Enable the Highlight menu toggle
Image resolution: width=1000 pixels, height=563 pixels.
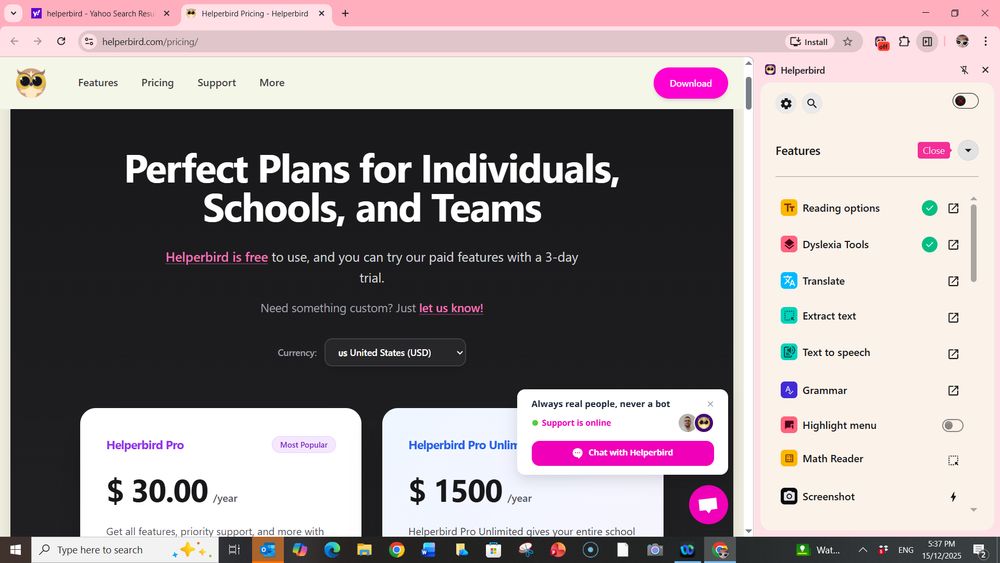tap(952, 425)
